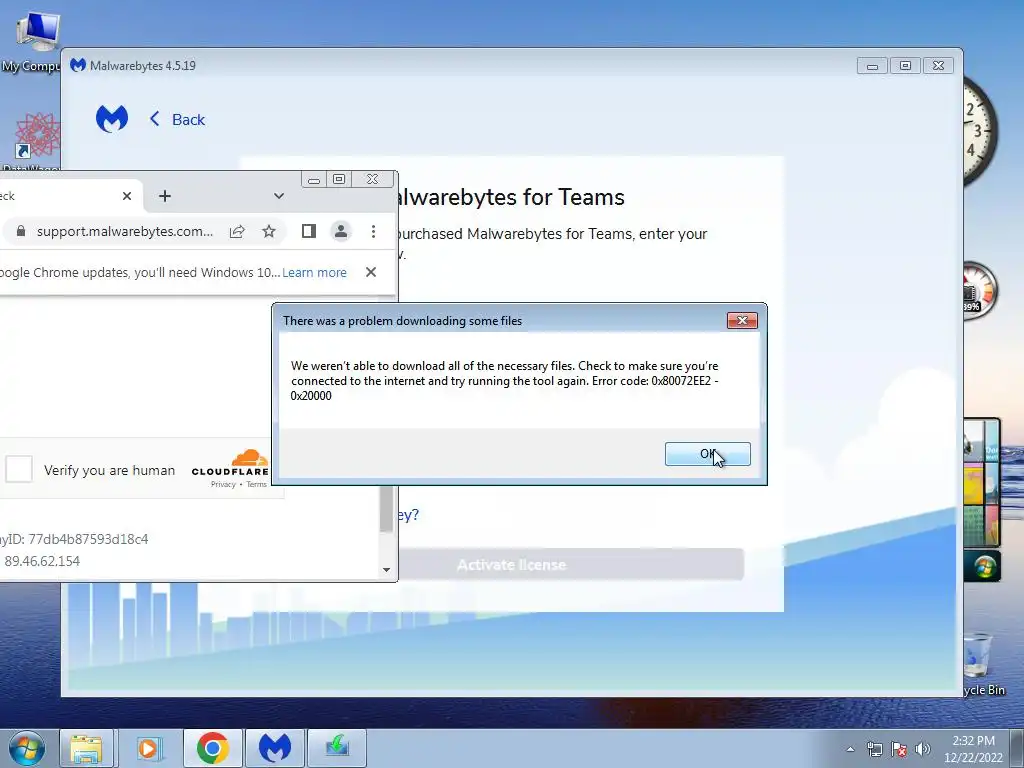Open the volume control tray icon
The image size is (1024, 768).
[922, 749]
